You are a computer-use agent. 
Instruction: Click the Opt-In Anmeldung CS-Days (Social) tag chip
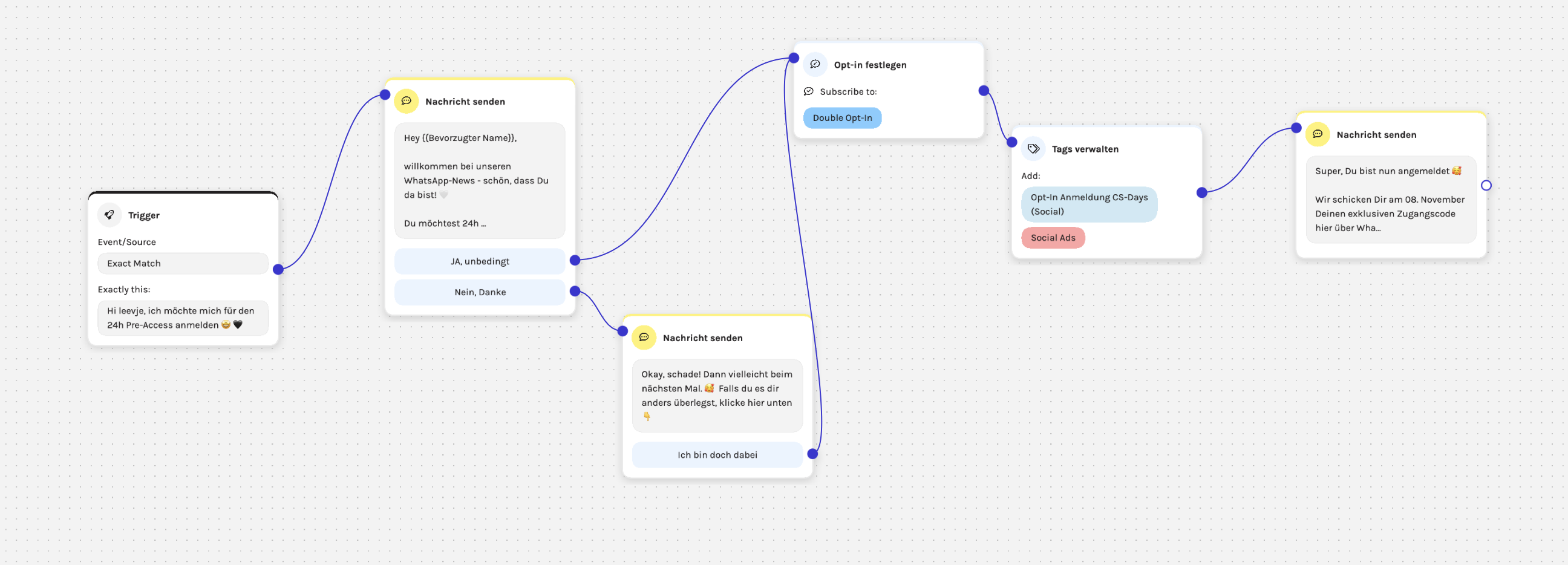[1089, 204]
